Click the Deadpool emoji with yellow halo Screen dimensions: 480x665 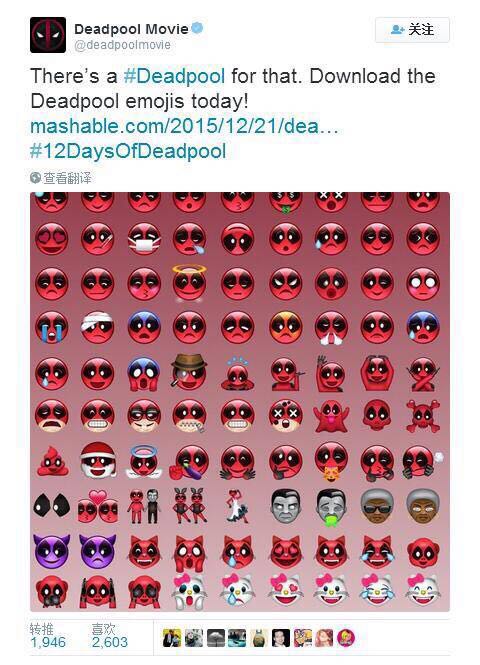click(190, 282)
